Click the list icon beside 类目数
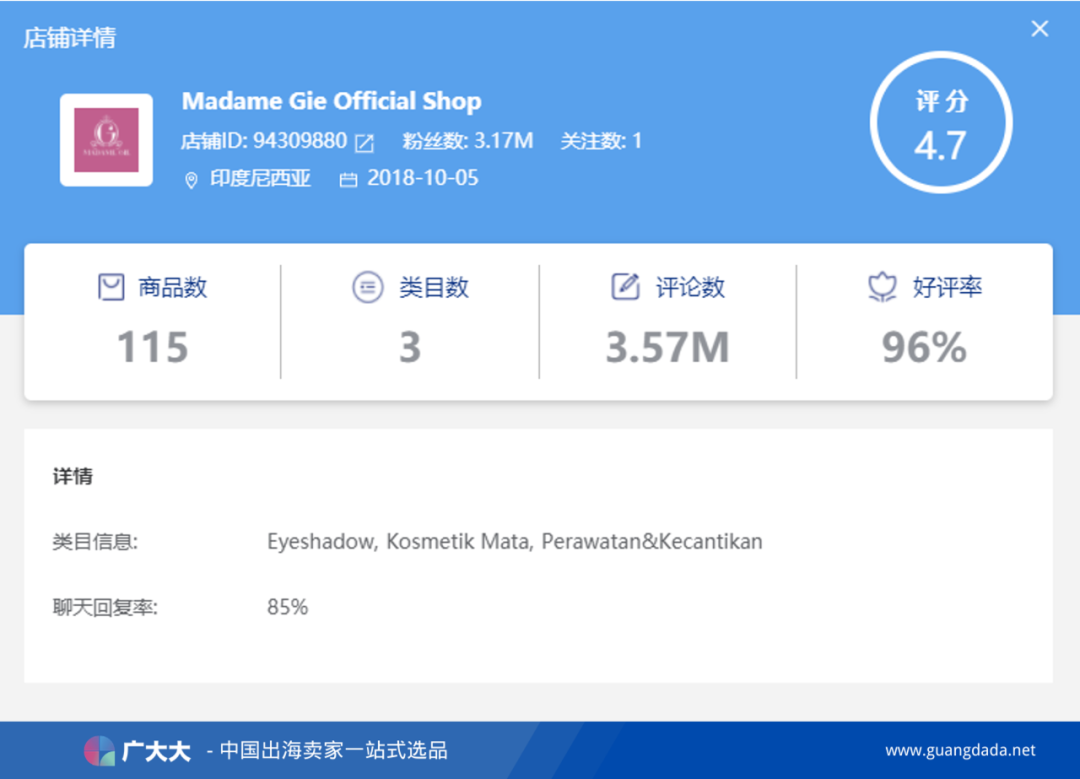This screenshot has height=779, width=1080. 368,287
